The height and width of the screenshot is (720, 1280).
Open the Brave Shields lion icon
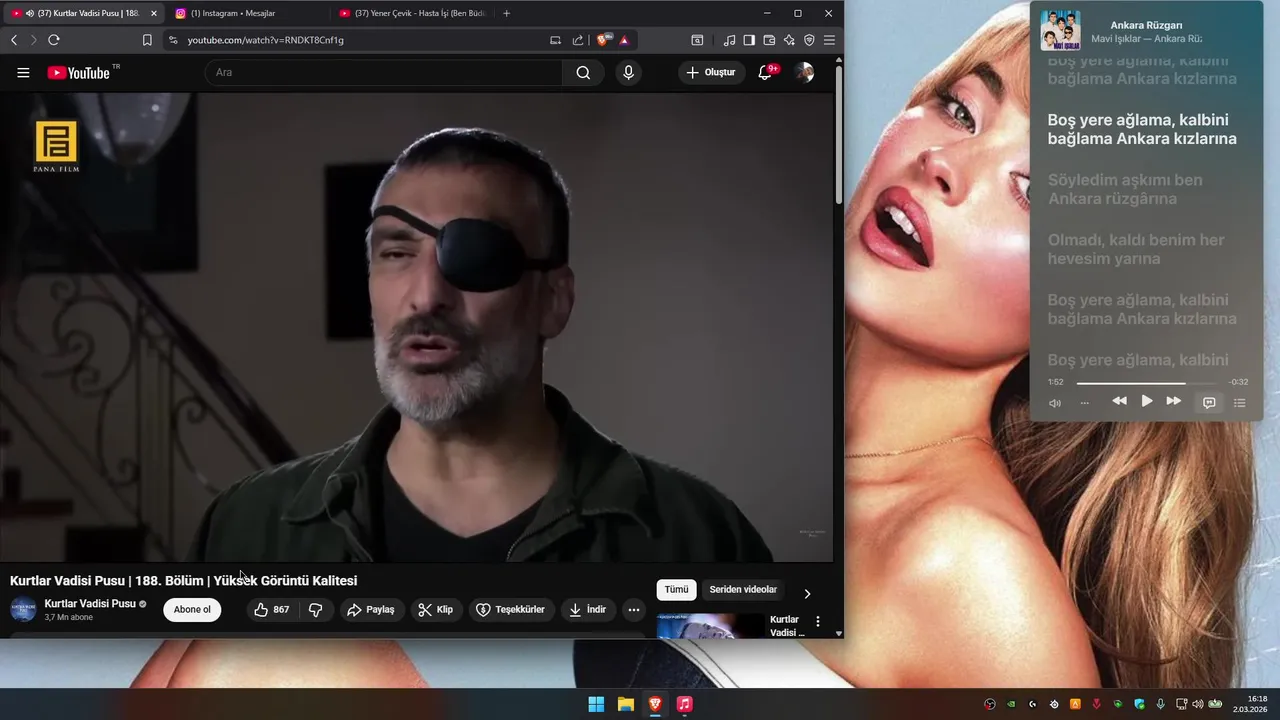603,40
